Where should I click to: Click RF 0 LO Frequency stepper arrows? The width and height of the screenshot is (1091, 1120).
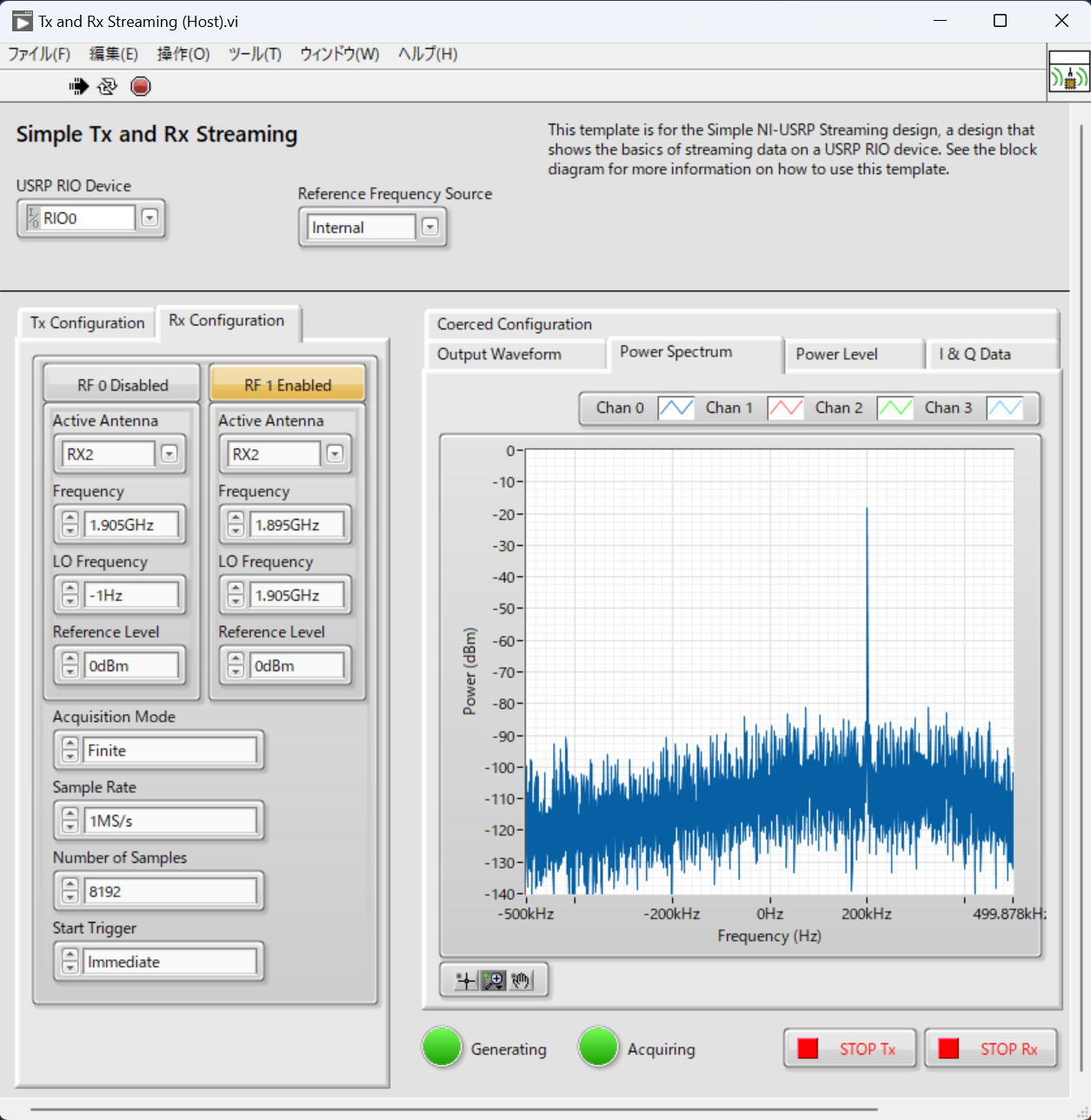tap(70, 595)
